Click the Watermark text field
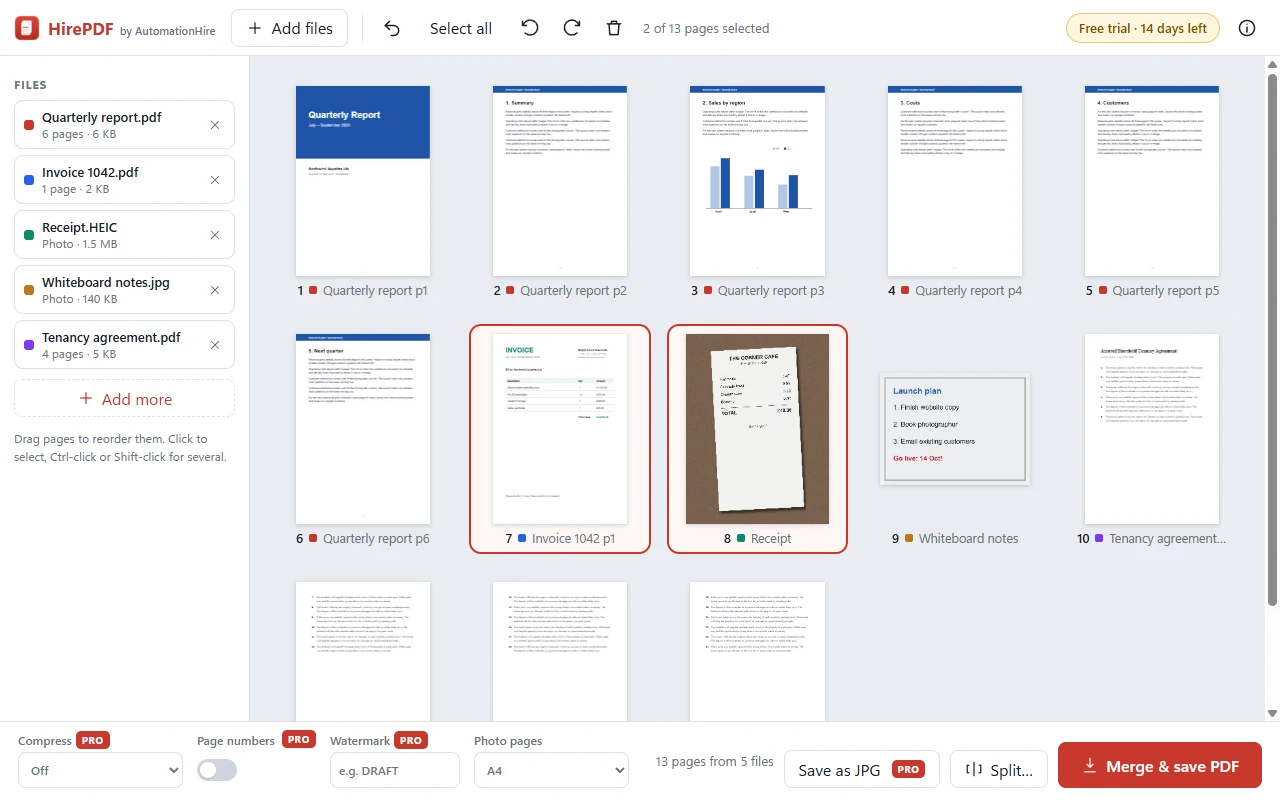The width and height of the screenshot is (1280, 800). pos(394,771)
